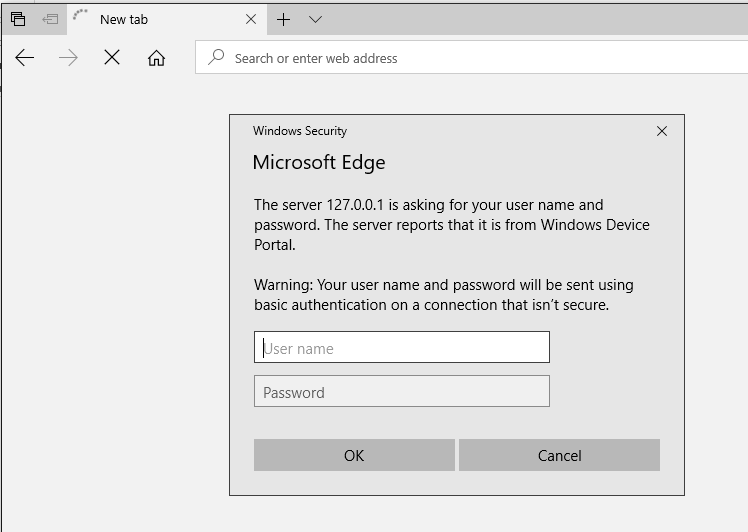Screen dimensions: 748x532
Task: Click the Password field
Action: coord(401,392)
